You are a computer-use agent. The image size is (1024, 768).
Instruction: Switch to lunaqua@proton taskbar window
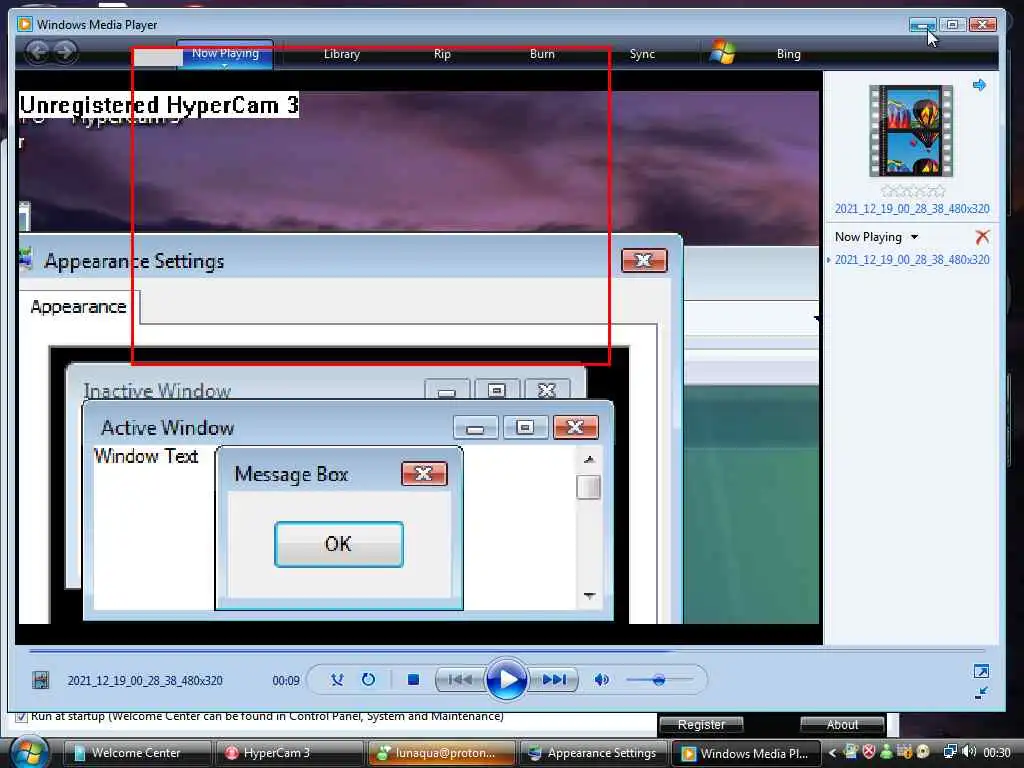[441, 753]
